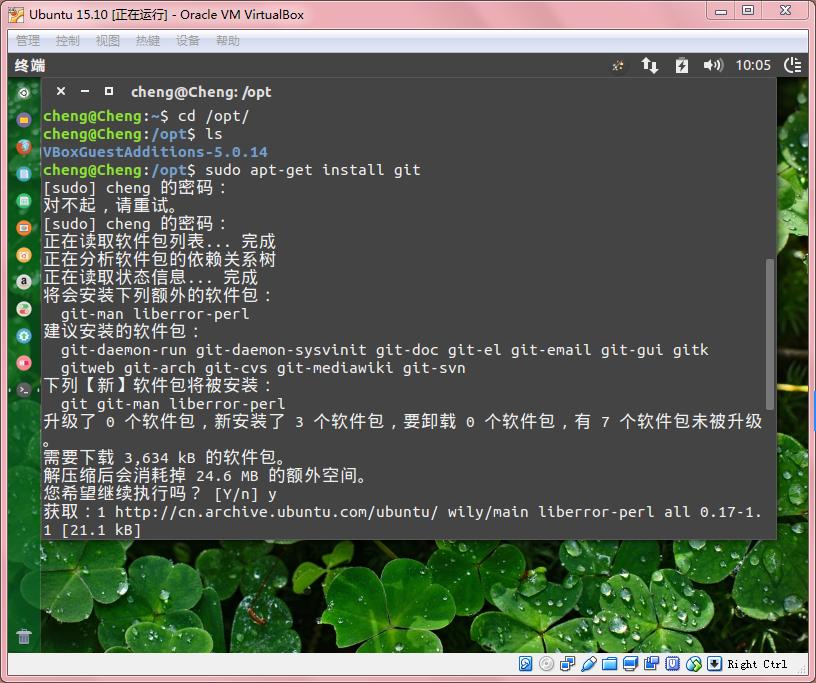Open the 管理 menu in VirtualBox
The width and height of the screenshot is (816, 683).
(28, 41)
